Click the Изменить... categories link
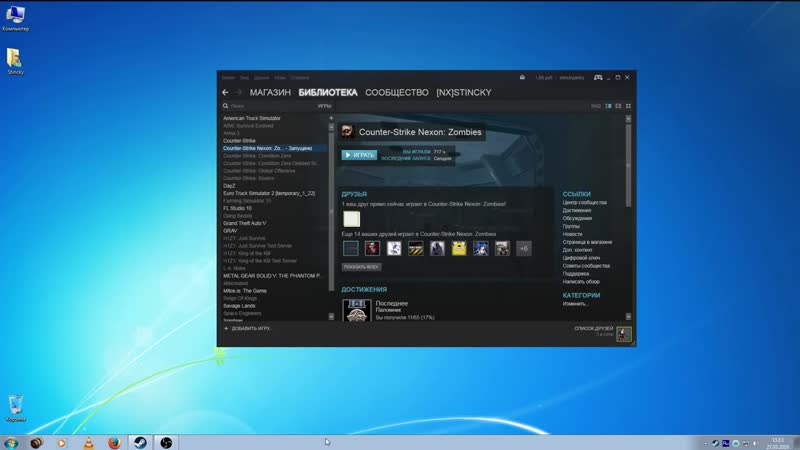The height and width of the screenshot is (450, 800). (576, 304)
